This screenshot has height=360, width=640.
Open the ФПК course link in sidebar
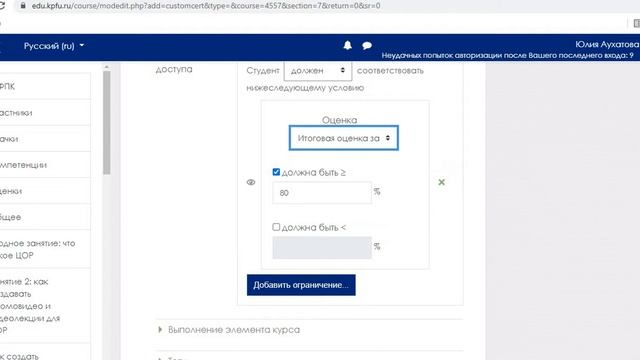tap(45, 86)
